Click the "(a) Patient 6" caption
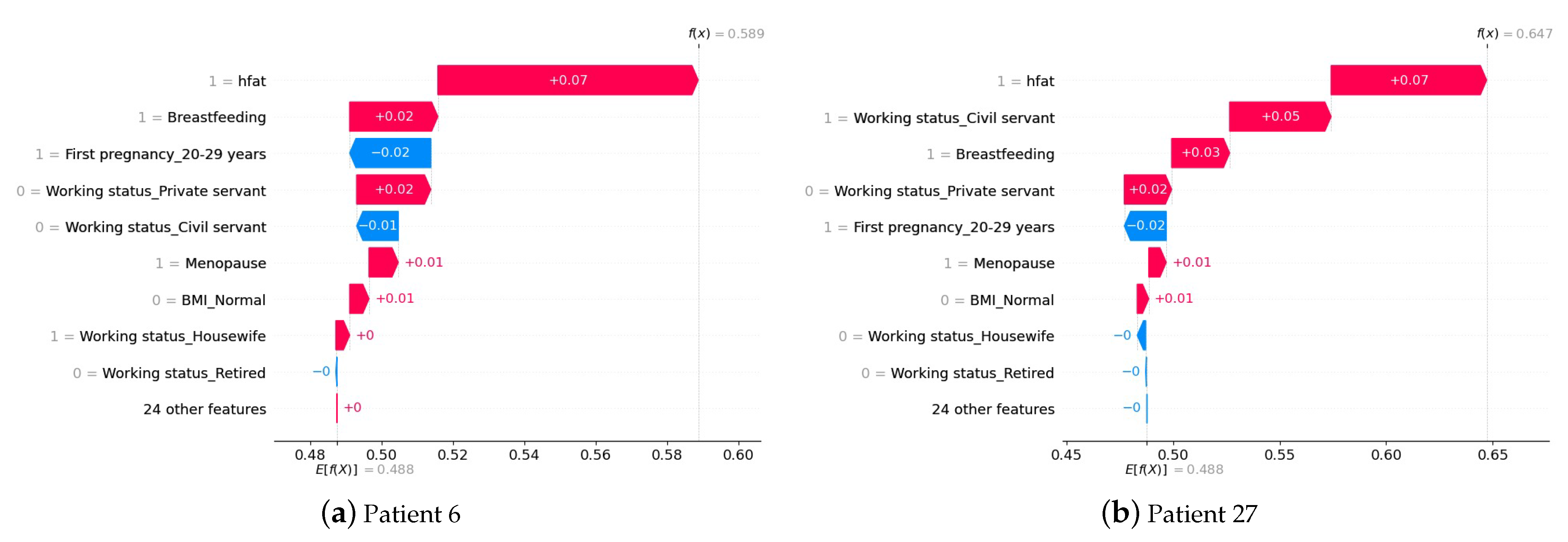 click(391, 513)
